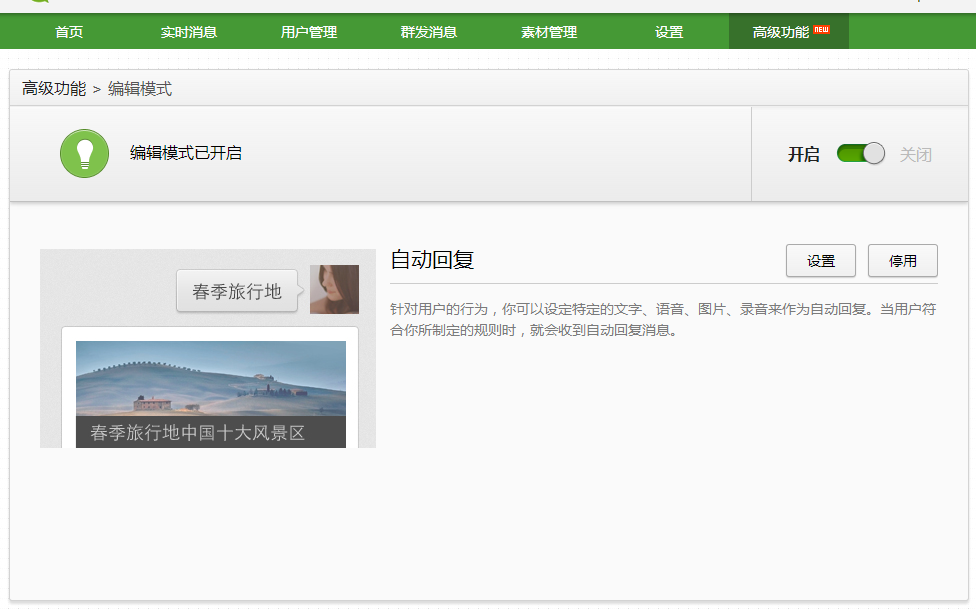Click the 春季旅行地 chat bubble
The image size is (976, 609).
237,289
